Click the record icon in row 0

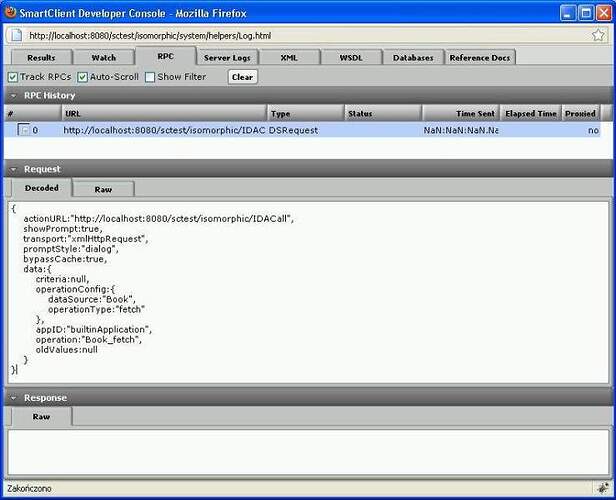(x=24, y=130)
